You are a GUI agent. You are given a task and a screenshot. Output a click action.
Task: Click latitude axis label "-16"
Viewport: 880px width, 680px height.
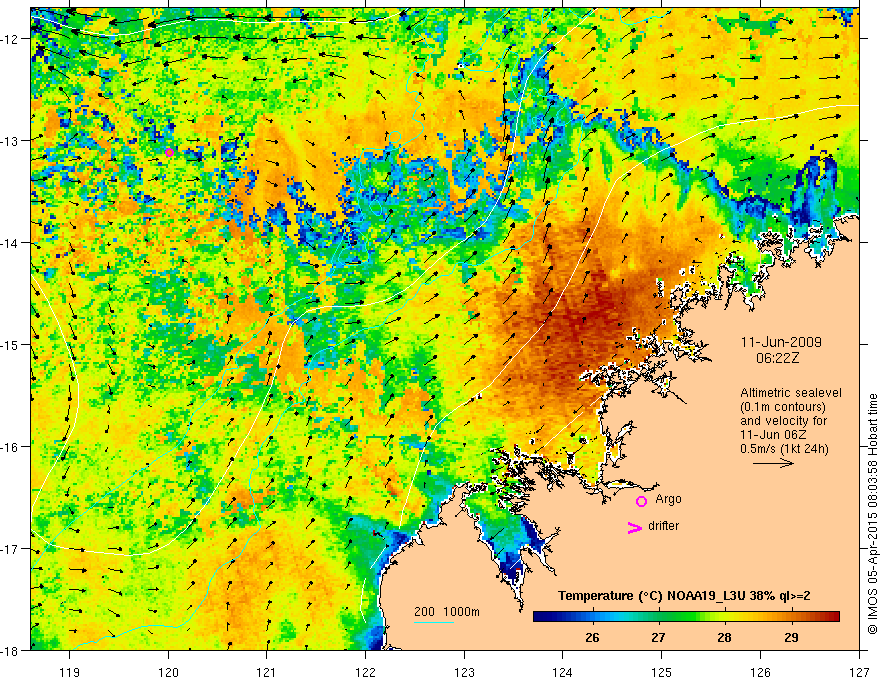pos(11,447)
